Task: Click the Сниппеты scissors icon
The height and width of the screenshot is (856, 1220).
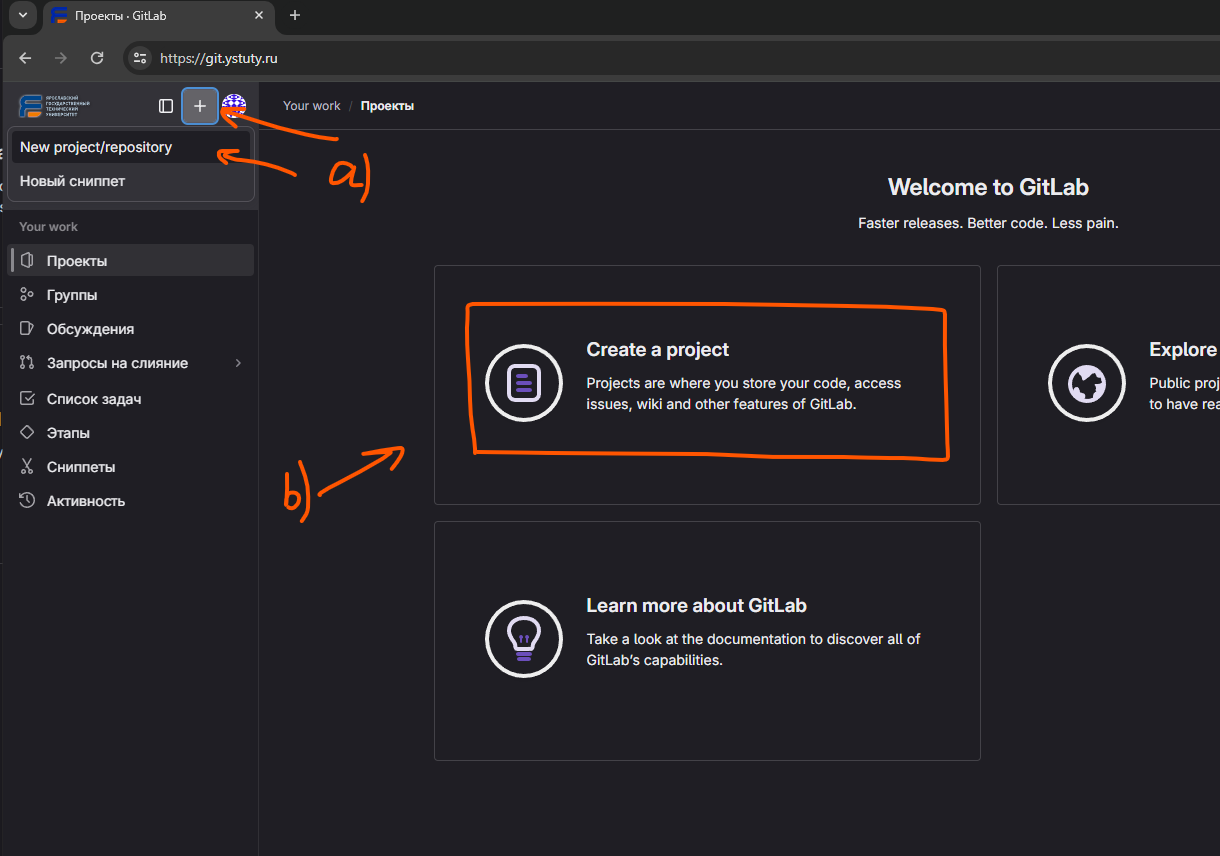Action: (x=27, y=467)
